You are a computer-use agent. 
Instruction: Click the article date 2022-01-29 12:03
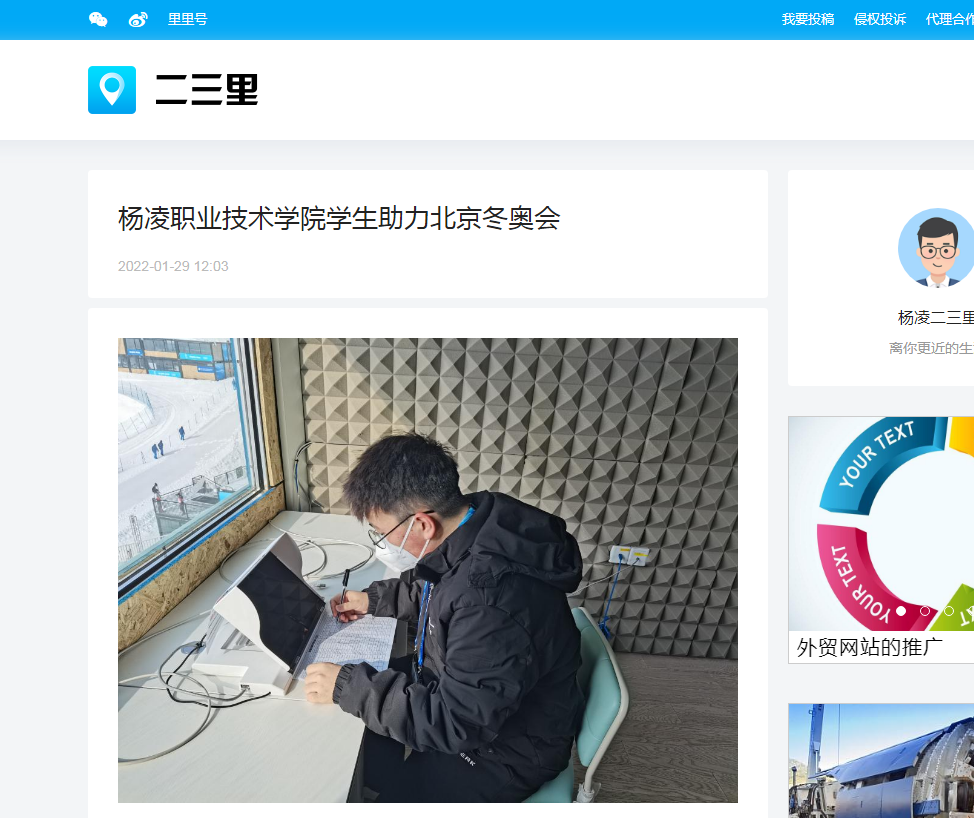173,266
